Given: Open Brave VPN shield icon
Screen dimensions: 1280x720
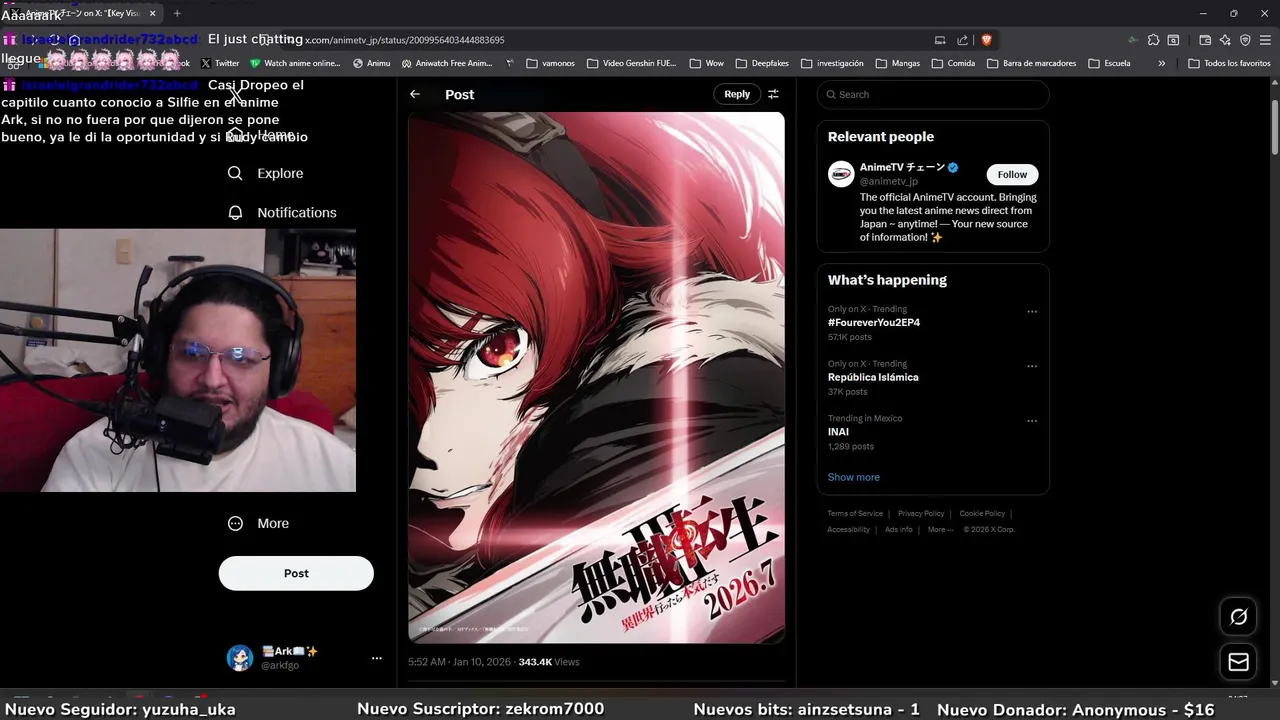Looking at the screenshot, I should click(x=1245, y=40).
